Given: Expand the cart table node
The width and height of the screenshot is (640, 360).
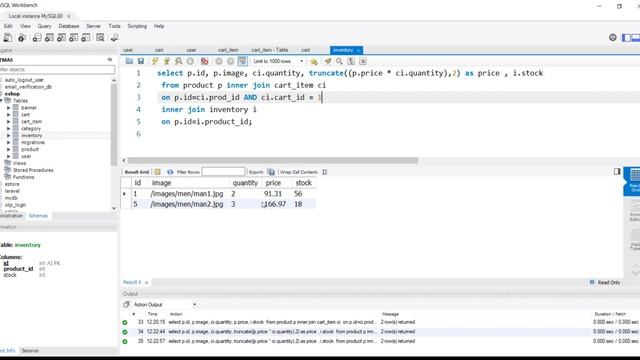Looking at the screenshot, I should (9, 115).
